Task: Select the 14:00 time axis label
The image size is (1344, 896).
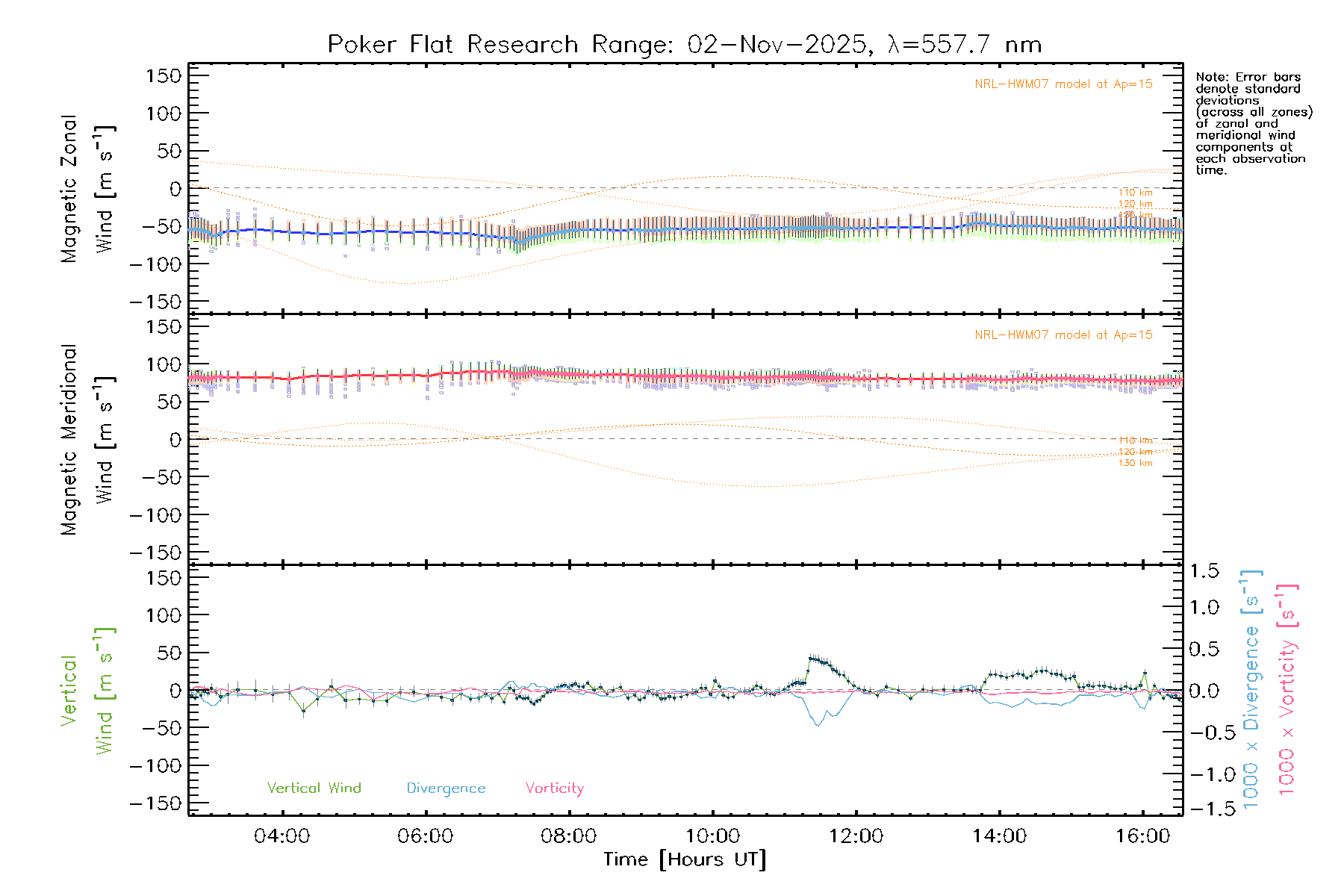Action: point(999,836)
